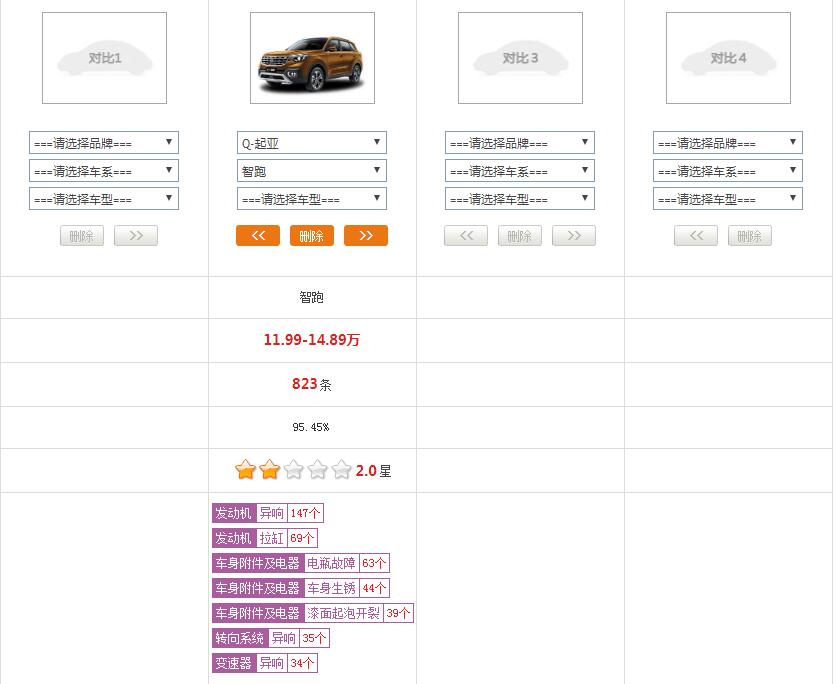Click the 39个 count tag
The height and width of the screenshot is (684, 836).
(398, 613)
